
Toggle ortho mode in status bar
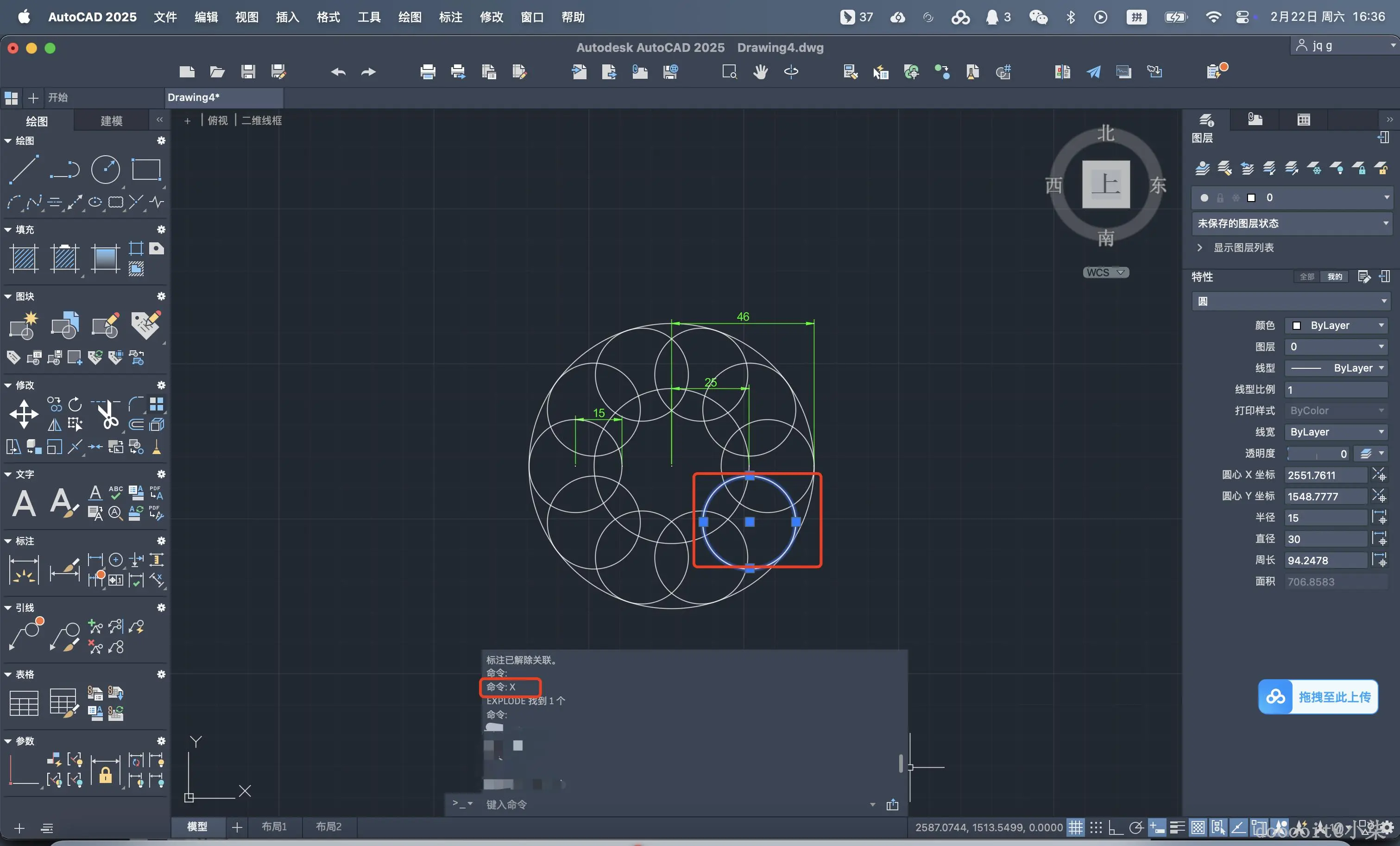click(1116, 827)
